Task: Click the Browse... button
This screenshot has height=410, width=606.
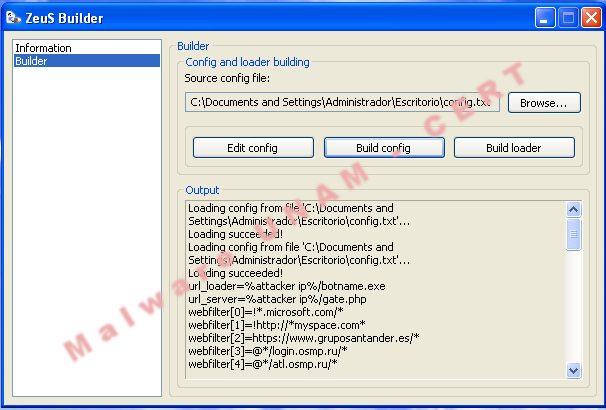Action: pos(544,103)
